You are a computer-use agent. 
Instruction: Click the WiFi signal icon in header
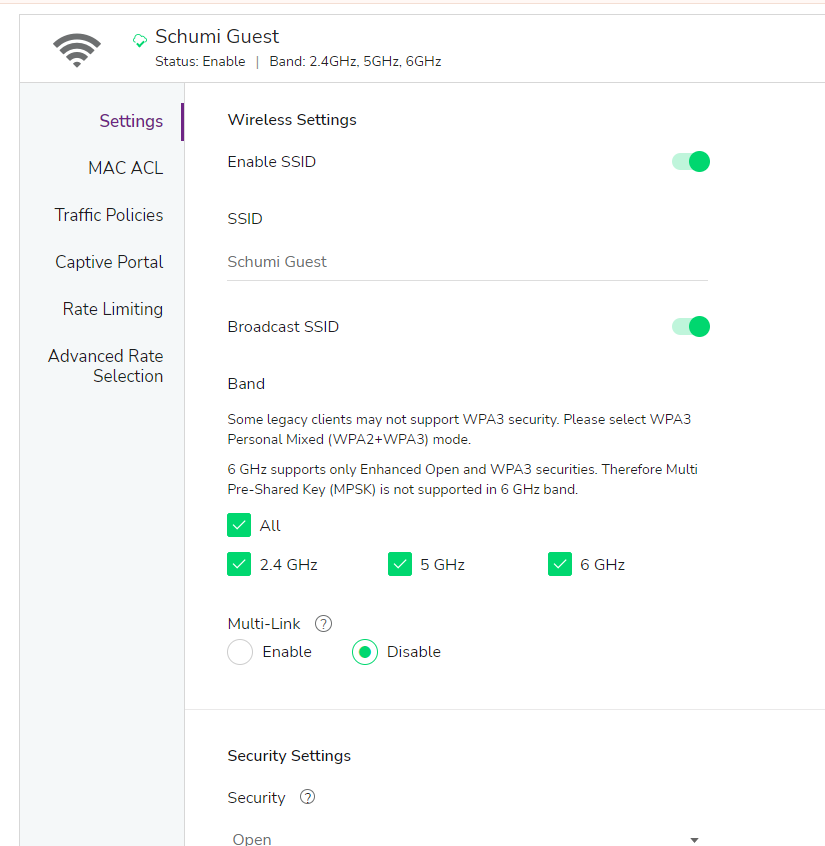coord(76,47)
